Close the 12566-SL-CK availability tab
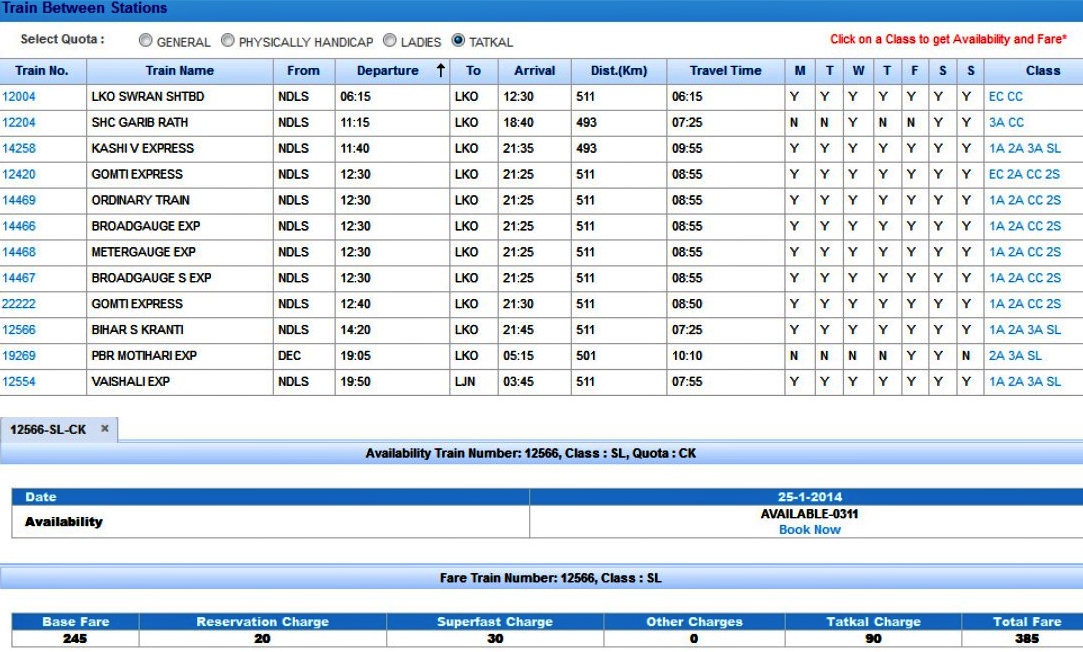The width and height of the screenshot is (1083, 652). pyautogui.click(x=104, y=429)
